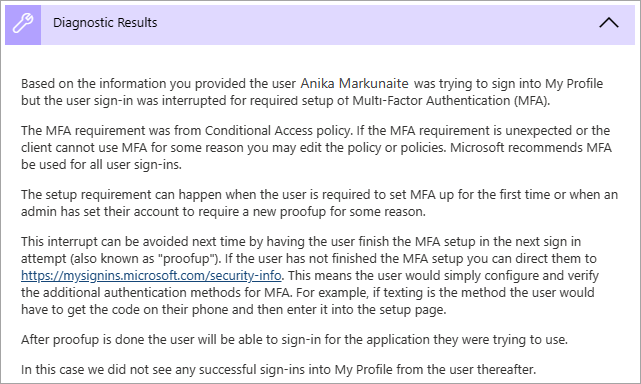This screenshot has height=384, width=641.
Task: Click the words "Conditional Access policy"
Action: pyautogui.click(x=278, y=130)
